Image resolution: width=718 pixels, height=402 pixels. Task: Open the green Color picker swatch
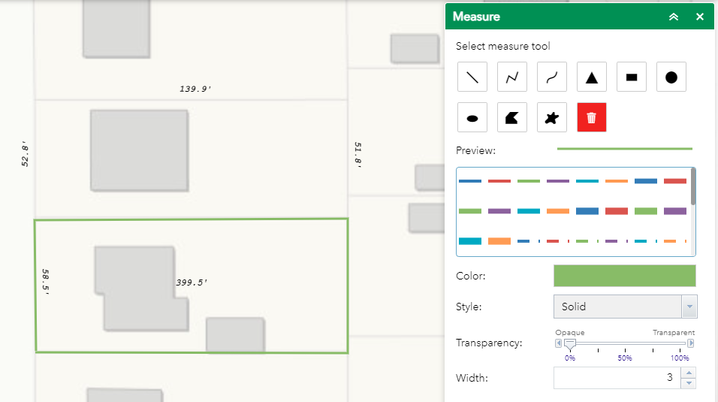[x=625, y=276]
